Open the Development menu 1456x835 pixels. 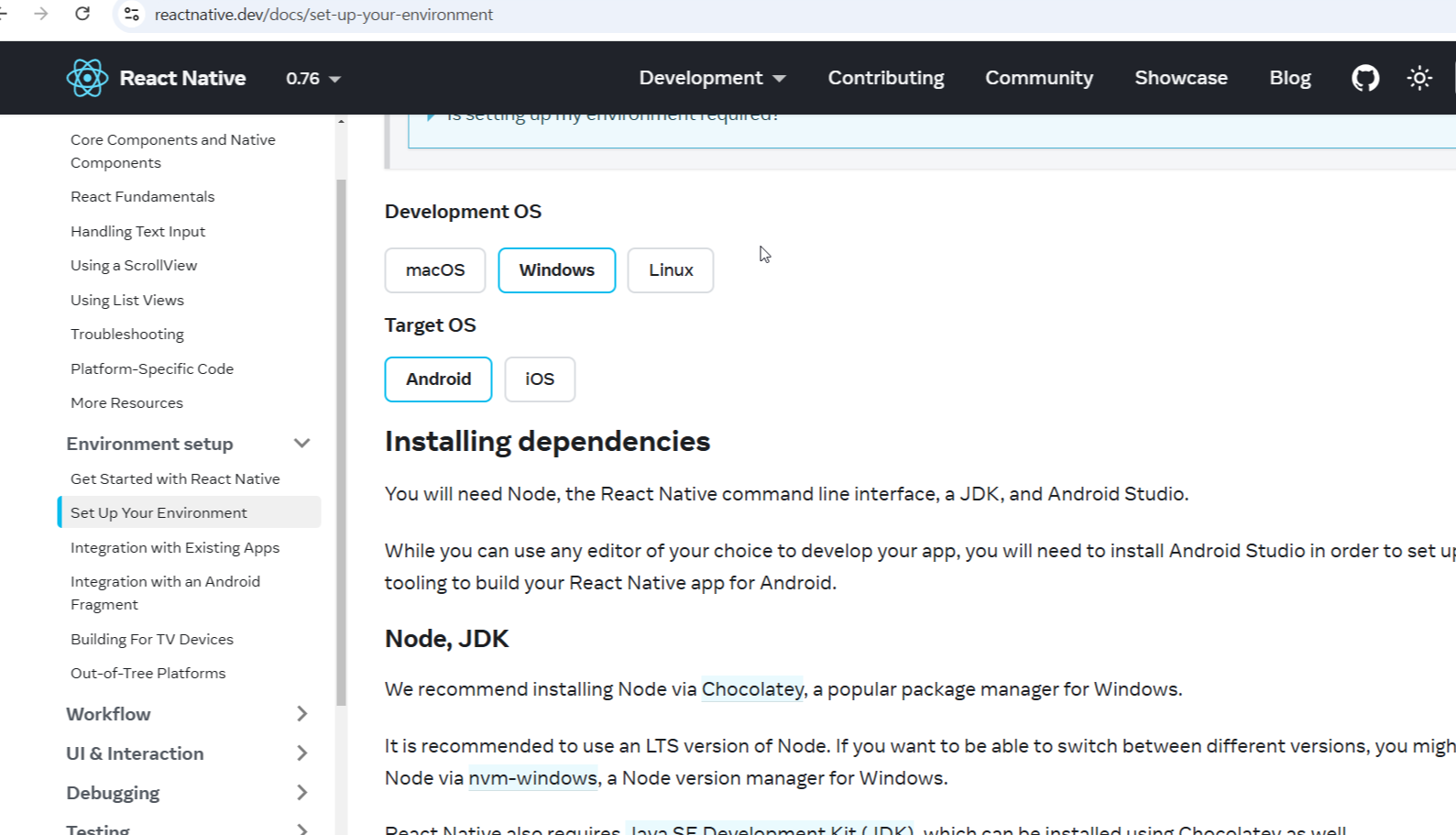pos(712,78)
